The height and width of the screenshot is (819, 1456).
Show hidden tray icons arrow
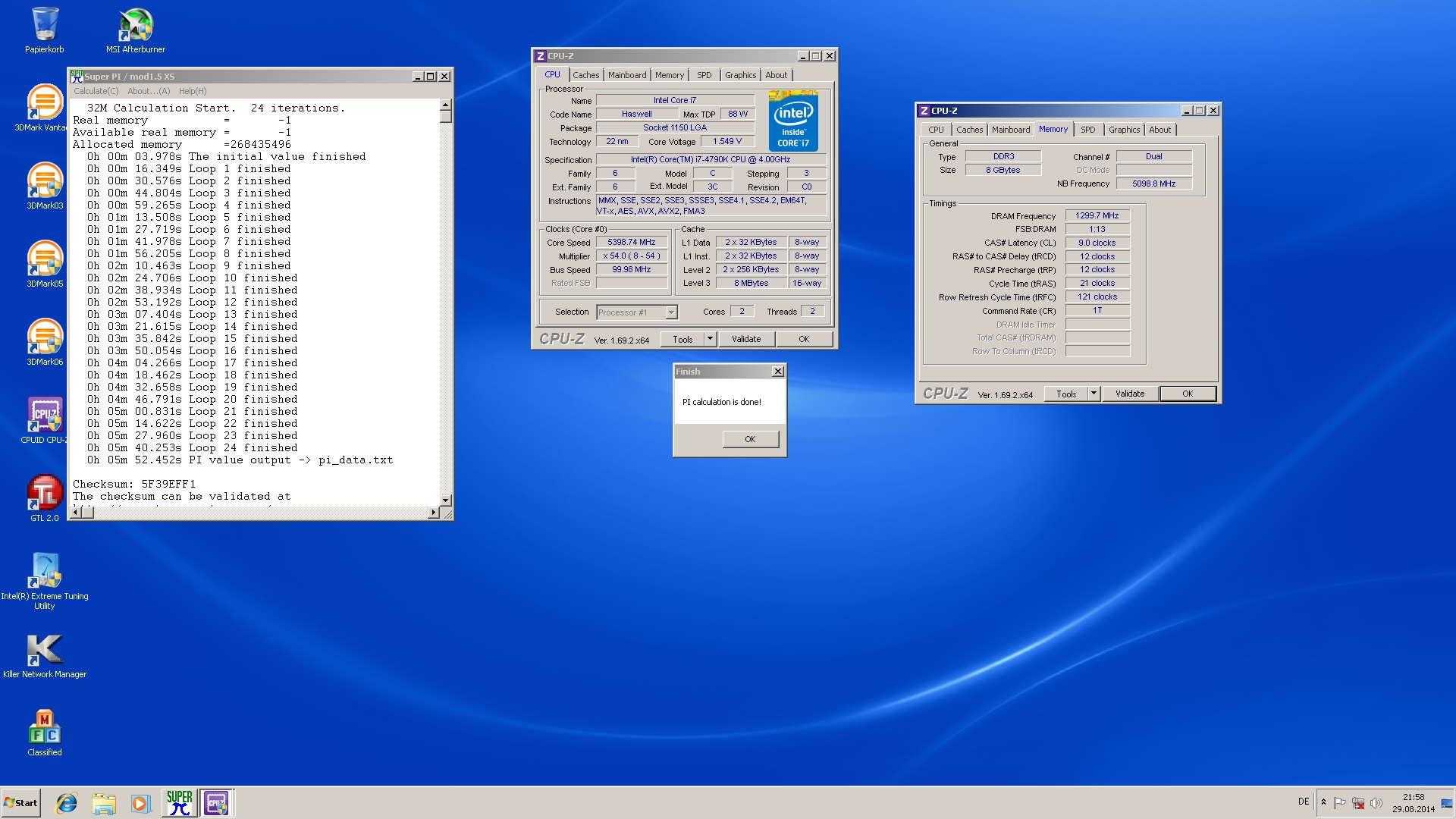pyautogui.click(x=1323, y=802)
